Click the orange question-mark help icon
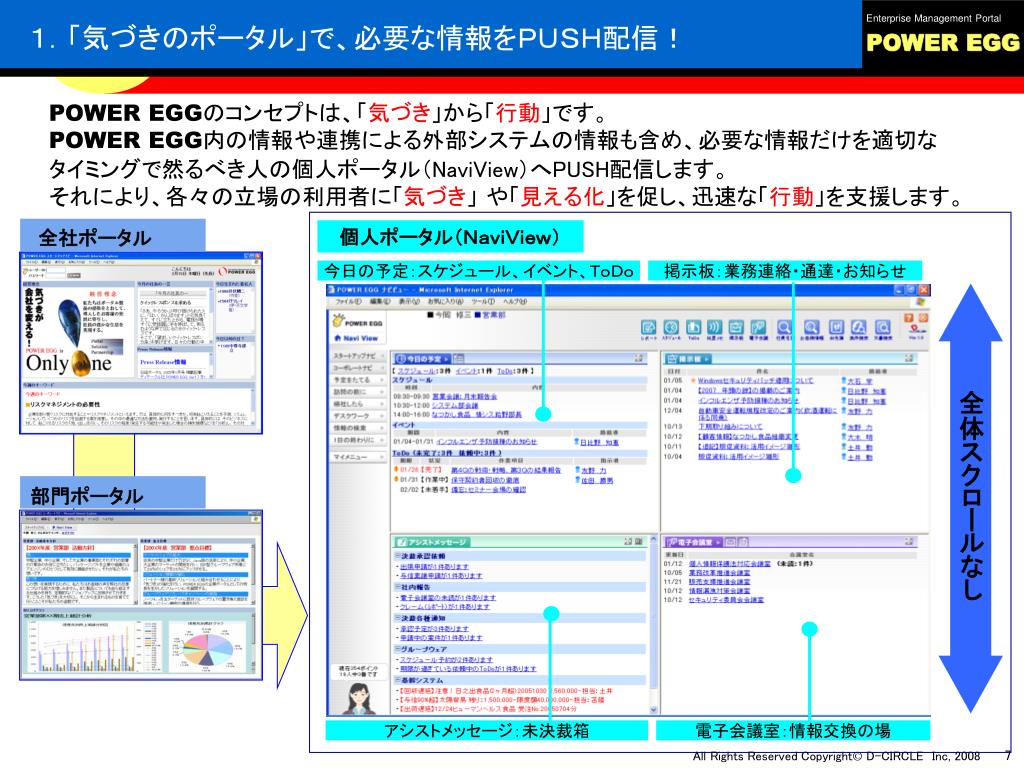Viewport: 1024px width, 768px height. click(x=909, y=318)
